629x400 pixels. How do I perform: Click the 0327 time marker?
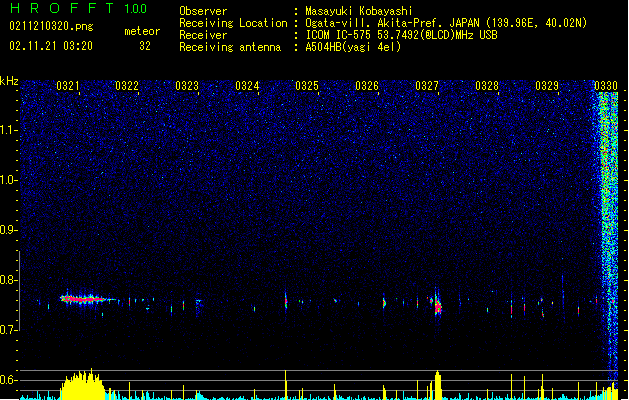point(427,86)
